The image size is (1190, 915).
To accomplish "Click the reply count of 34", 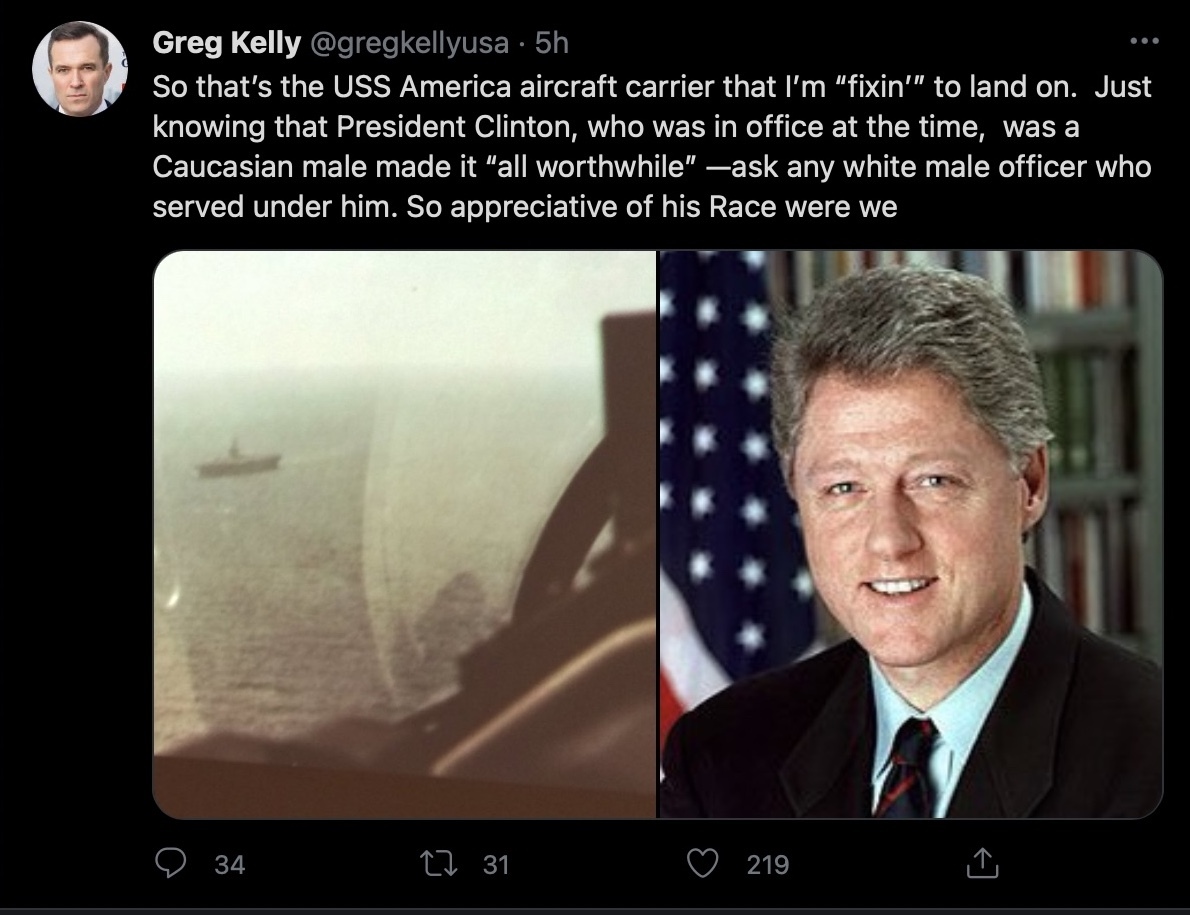I will click(x=229, y=865).
